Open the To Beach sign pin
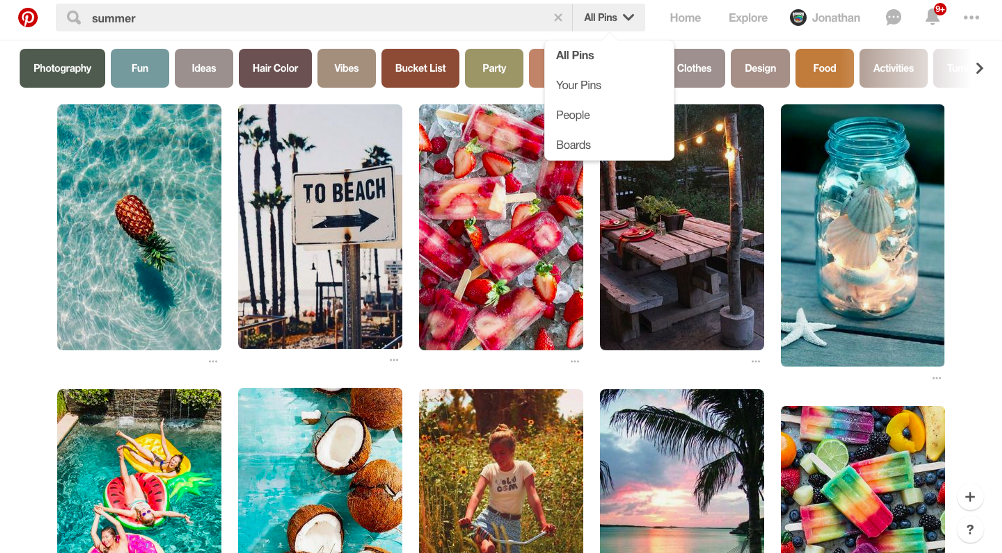1002x553 pixels. (x=320, y=227)
